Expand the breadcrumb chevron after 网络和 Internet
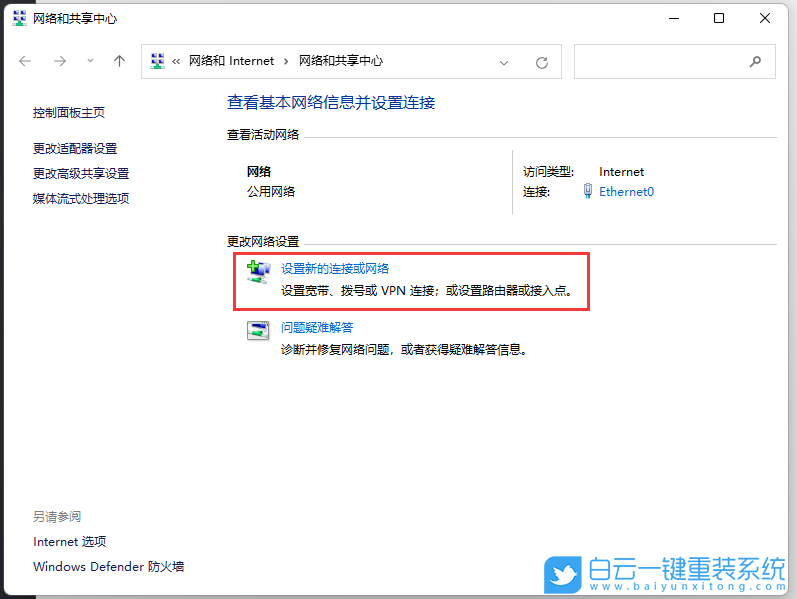The image size is (797, 599). pyautogui.click(x=286, y=62)
